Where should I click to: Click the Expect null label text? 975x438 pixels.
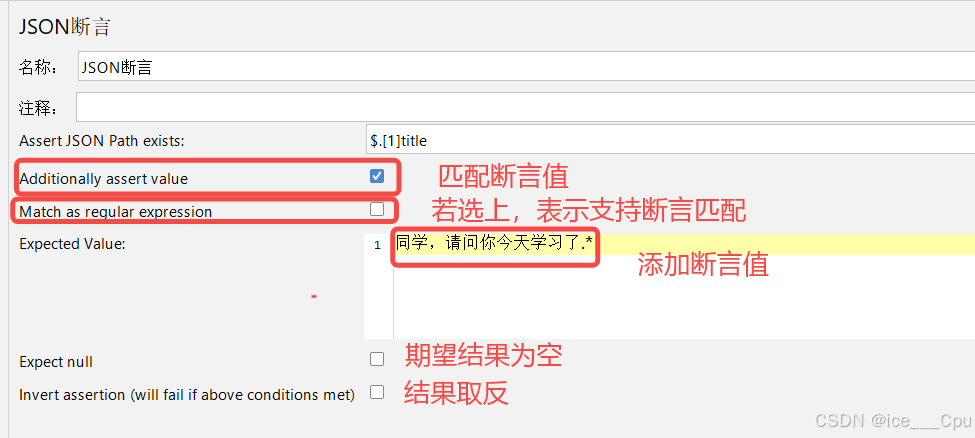click(x=56, y=361)
